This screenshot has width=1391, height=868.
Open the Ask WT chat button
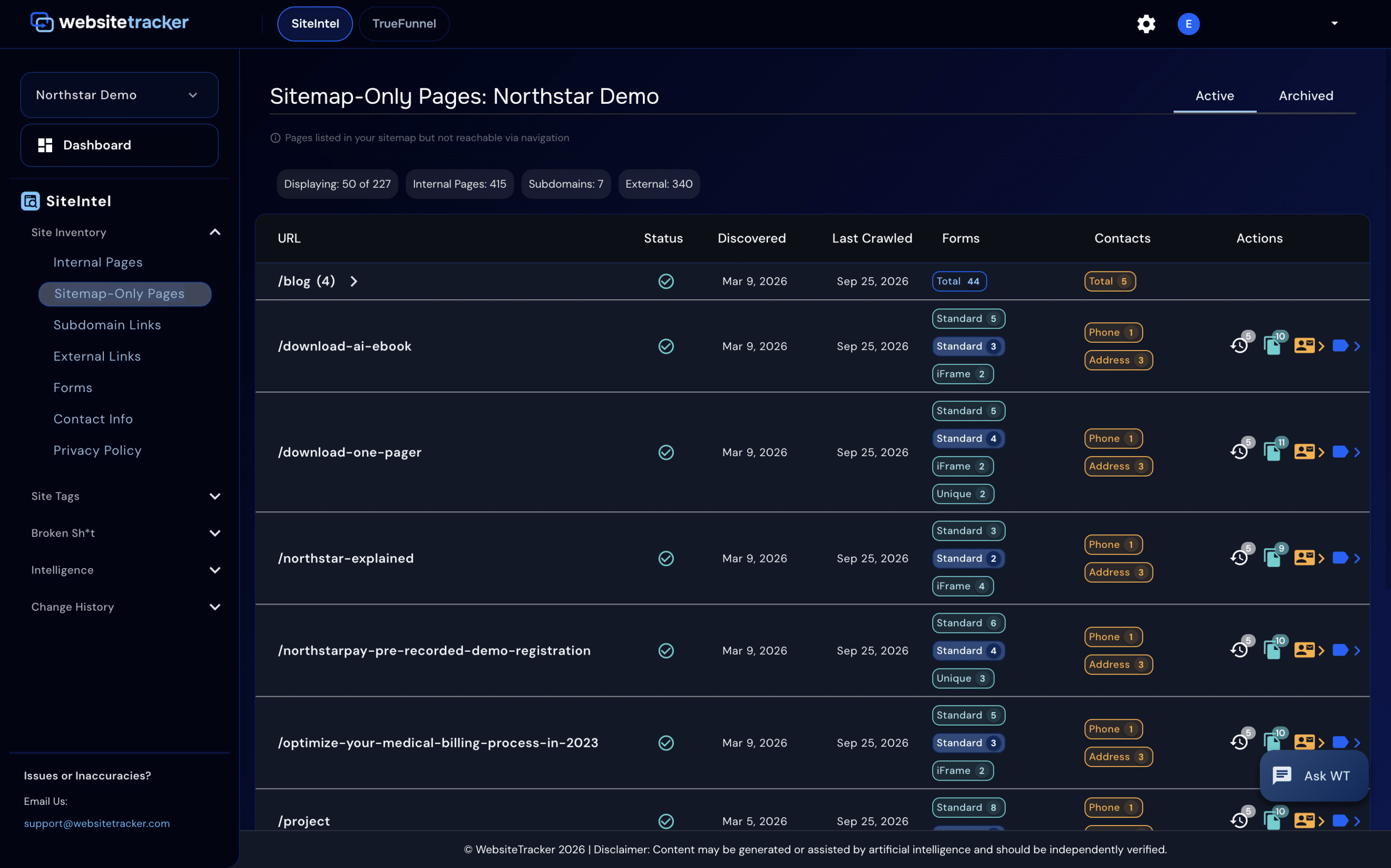(1313, 776)
